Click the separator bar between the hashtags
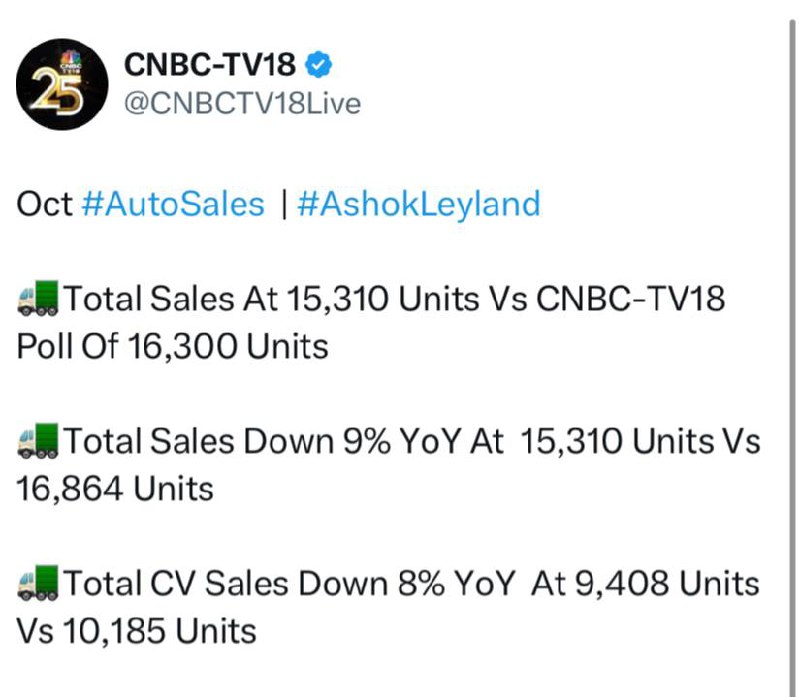The height and width of the screenshot is (697, 800). (284, 204)
